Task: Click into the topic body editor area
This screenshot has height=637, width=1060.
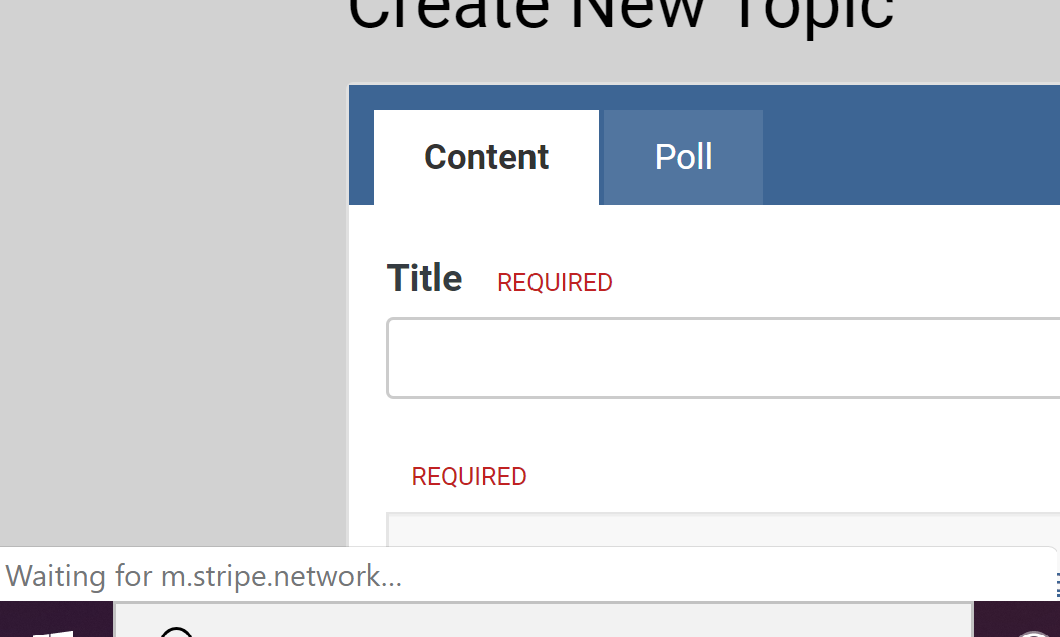Action: click(722, 530)
